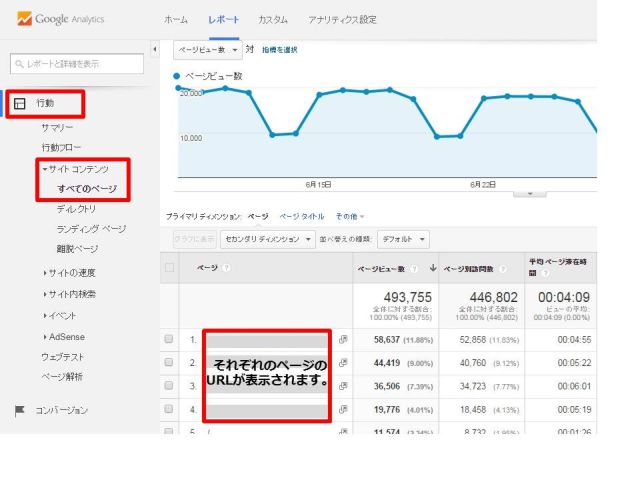The image size is (640, 480).
Task: Click the blue ページビュー数 legend dot
Action: tap(177, 76)
